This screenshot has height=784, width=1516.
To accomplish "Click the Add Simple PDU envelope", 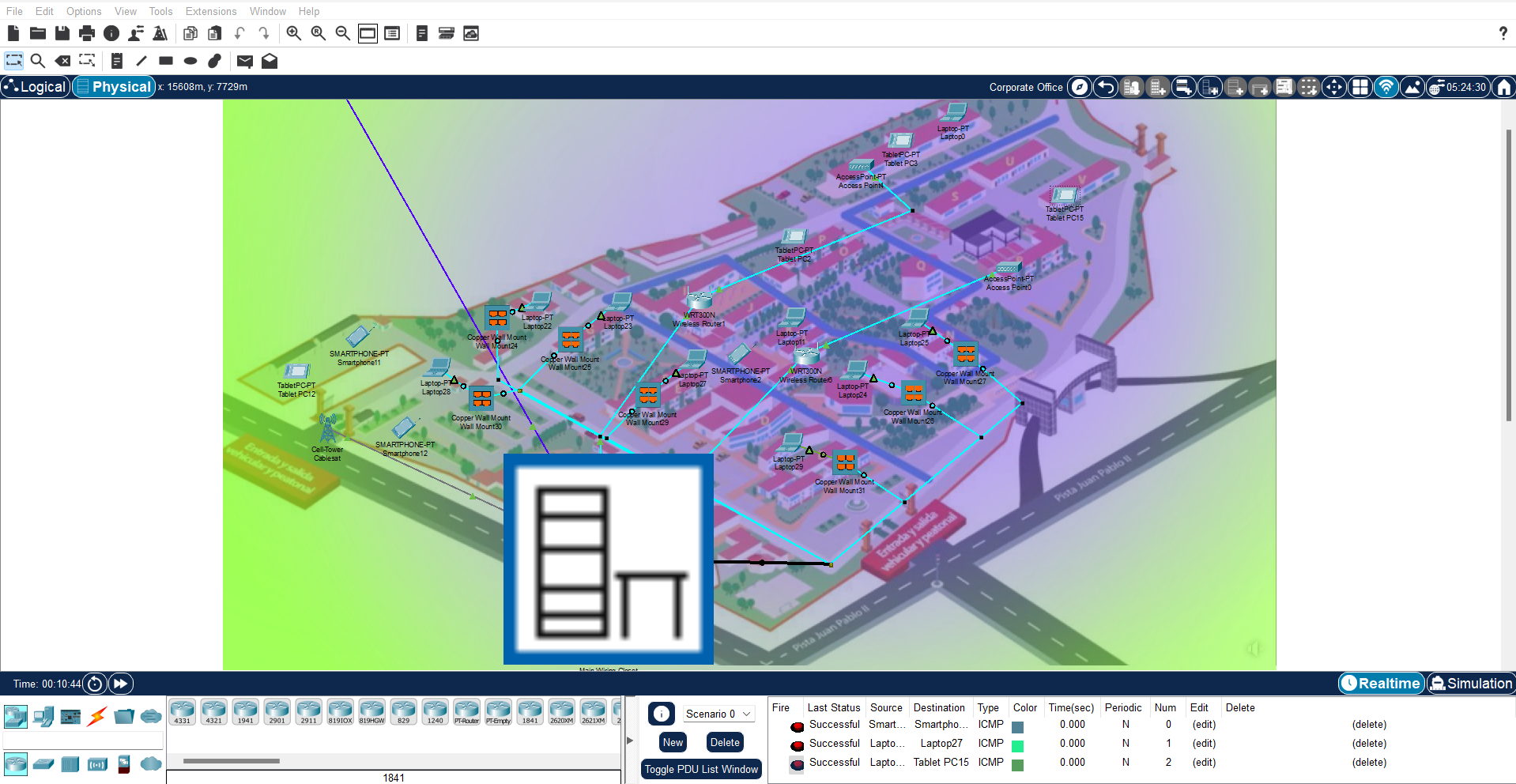I will pos(245,61).
